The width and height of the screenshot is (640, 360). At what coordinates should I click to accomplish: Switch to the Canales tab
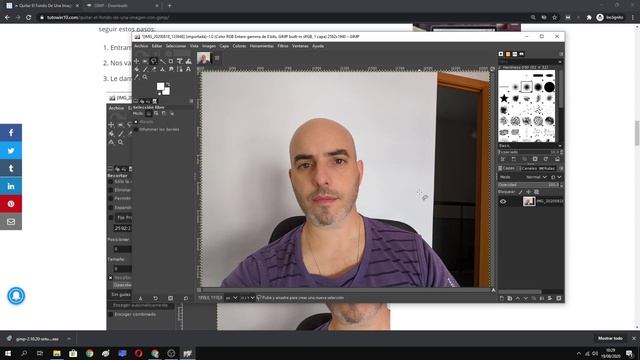click(529, 168)
